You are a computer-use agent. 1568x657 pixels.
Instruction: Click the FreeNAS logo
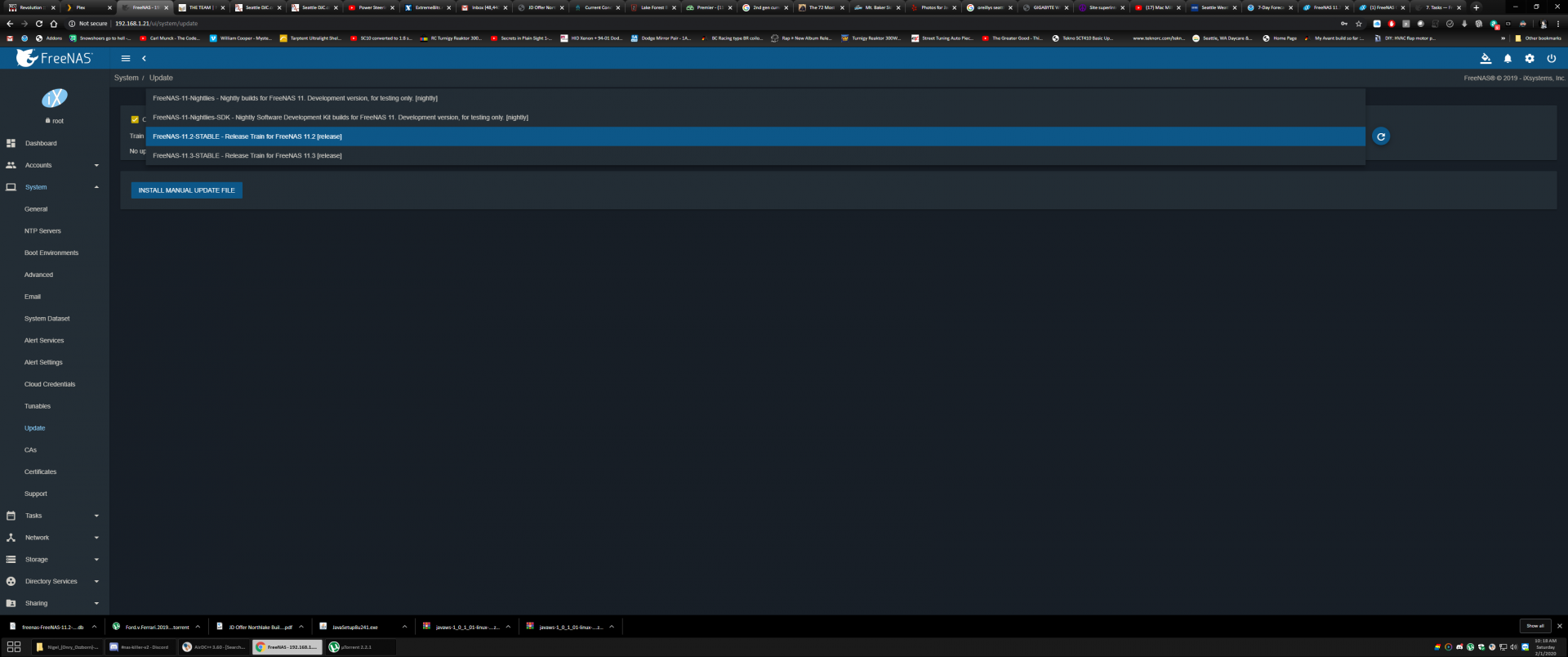(x=55, y=58)
